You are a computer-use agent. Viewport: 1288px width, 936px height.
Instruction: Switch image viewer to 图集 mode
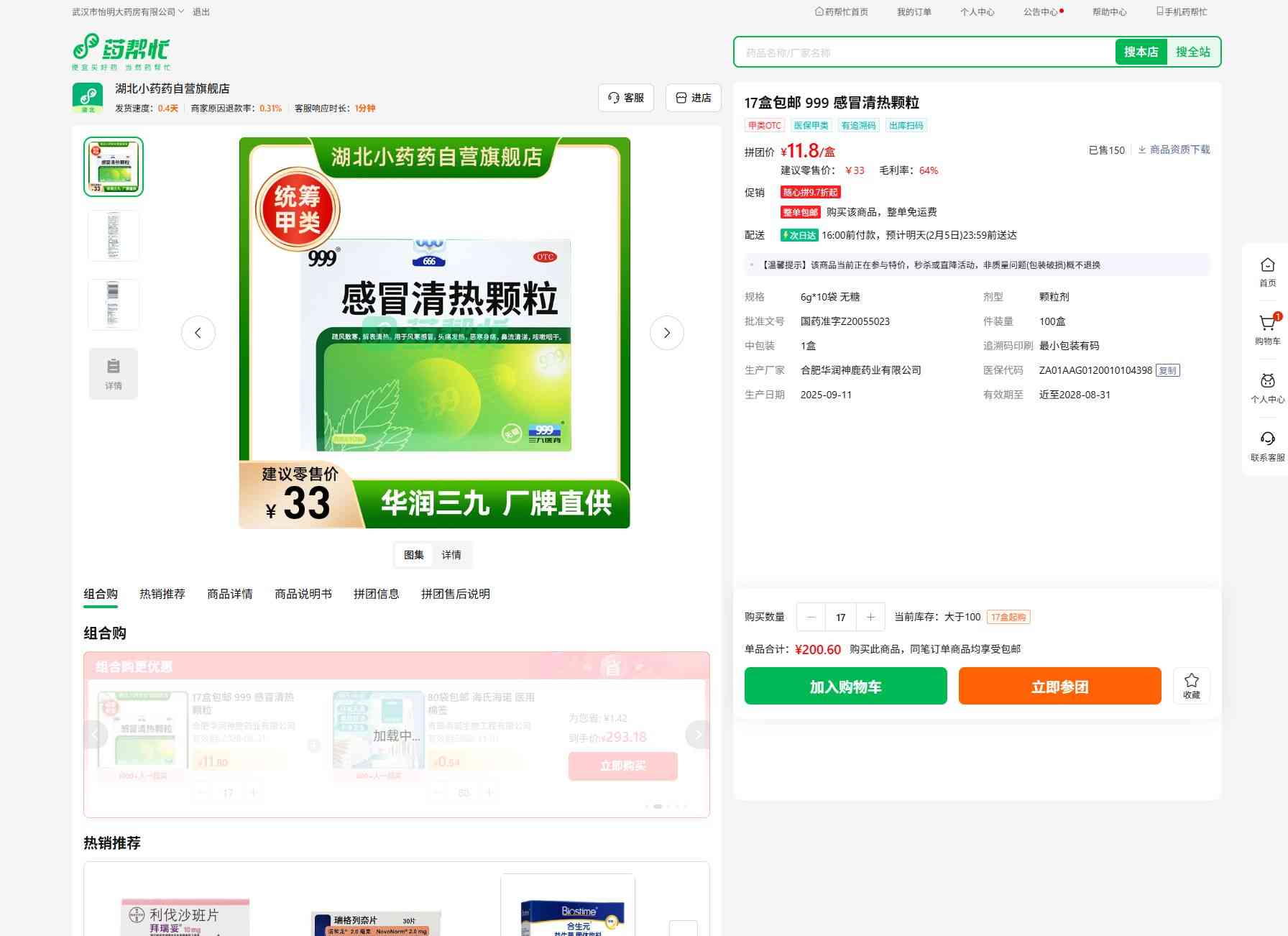click(414, 555)
